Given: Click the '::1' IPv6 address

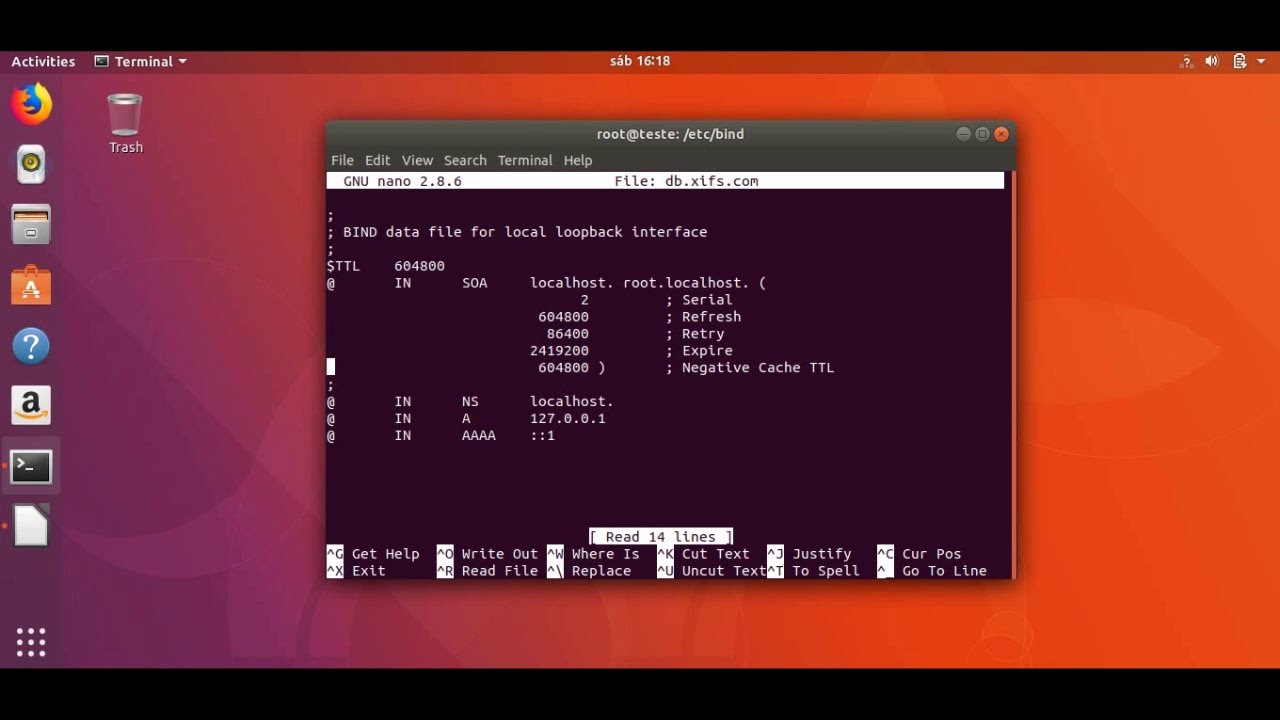Looking at the screenshot, I should click(x=542, y=436).
